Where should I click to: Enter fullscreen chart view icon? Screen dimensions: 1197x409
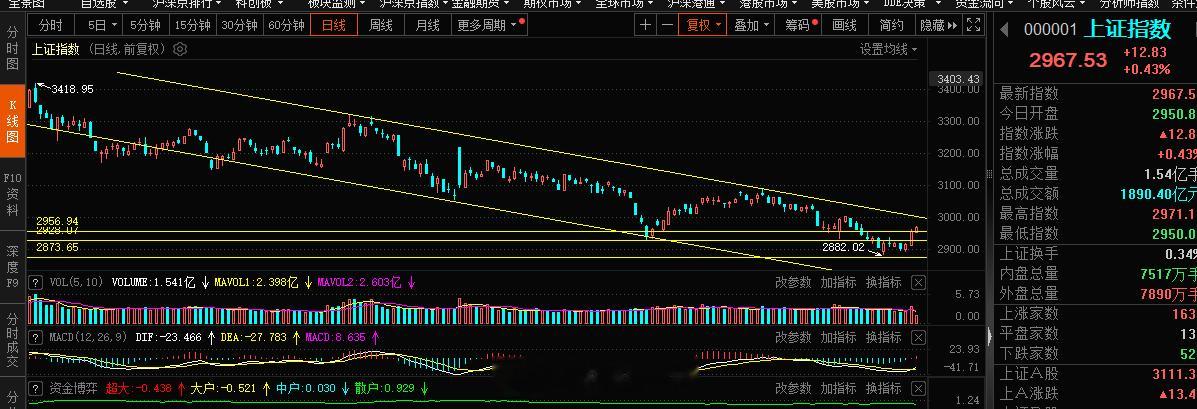tap(973, 25)
